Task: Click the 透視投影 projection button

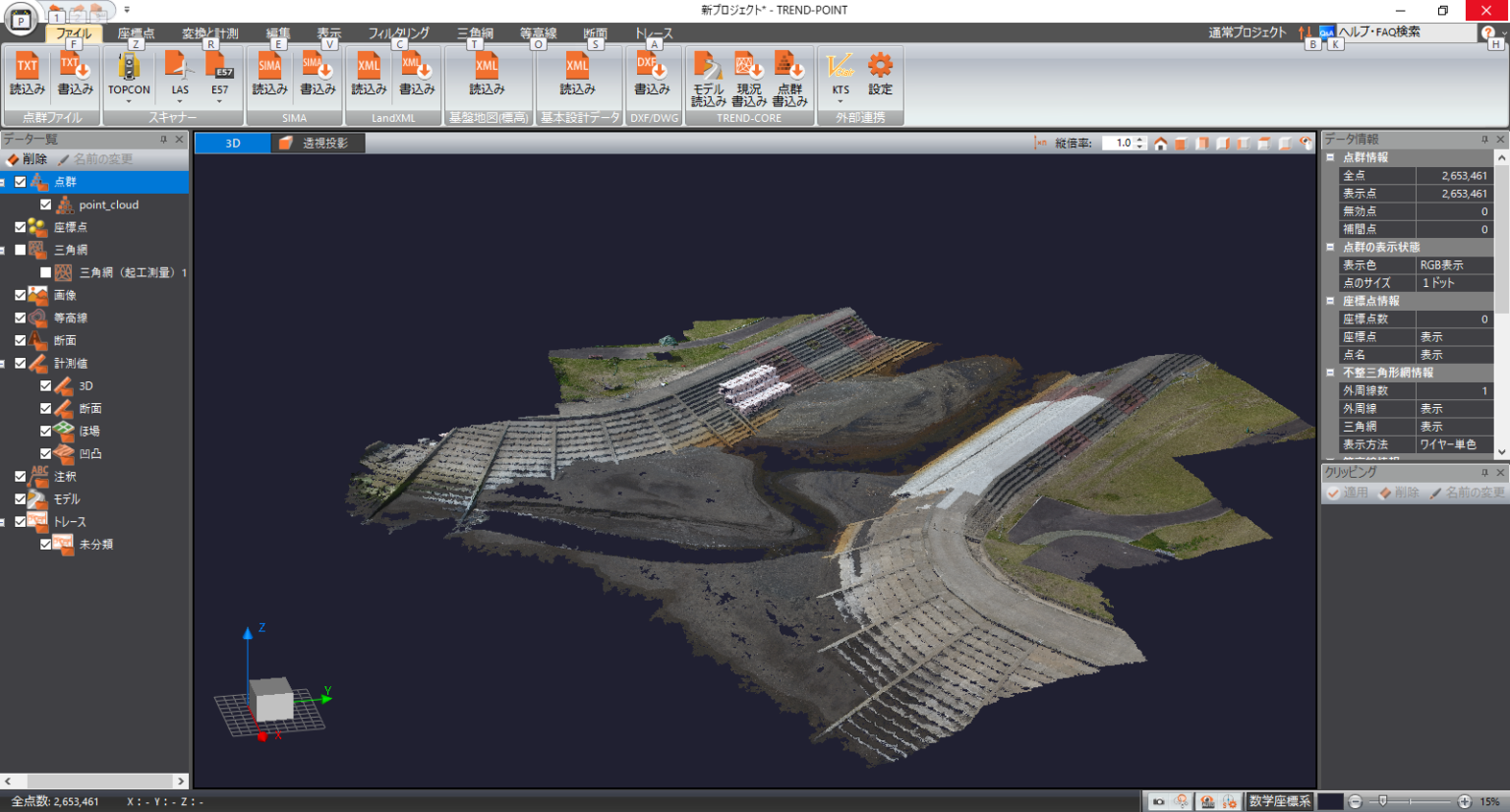Action: pos(317,144)
